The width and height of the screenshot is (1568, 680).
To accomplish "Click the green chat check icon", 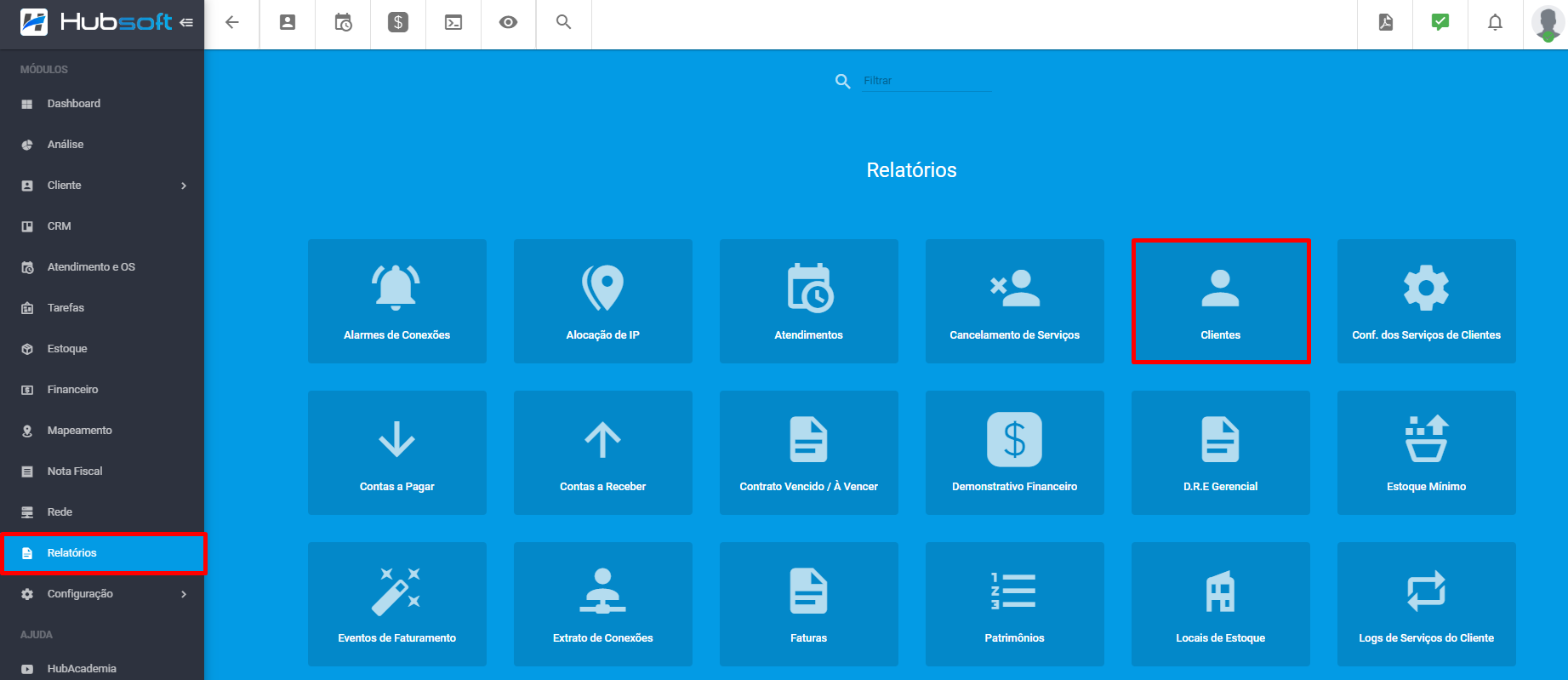I will click(x=1440, y=22).
